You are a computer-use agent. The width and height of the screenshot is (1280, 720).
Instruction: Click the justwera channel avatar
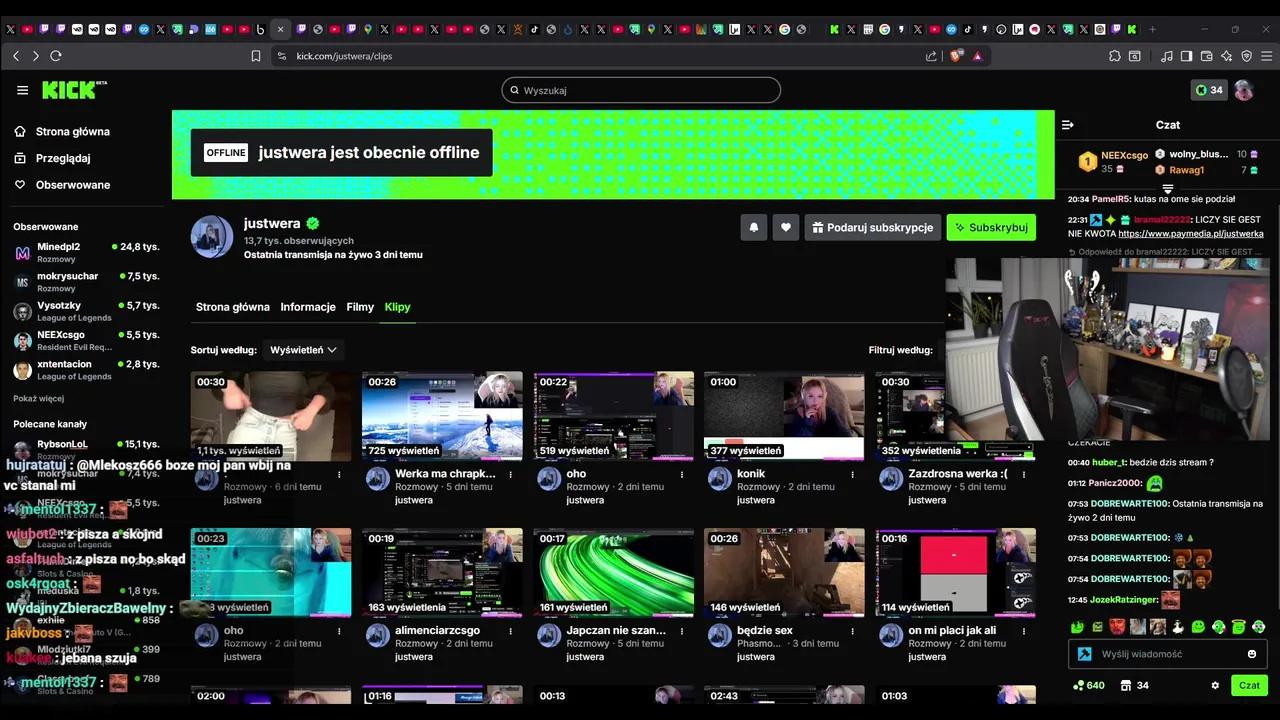click(x=212, y=237)
